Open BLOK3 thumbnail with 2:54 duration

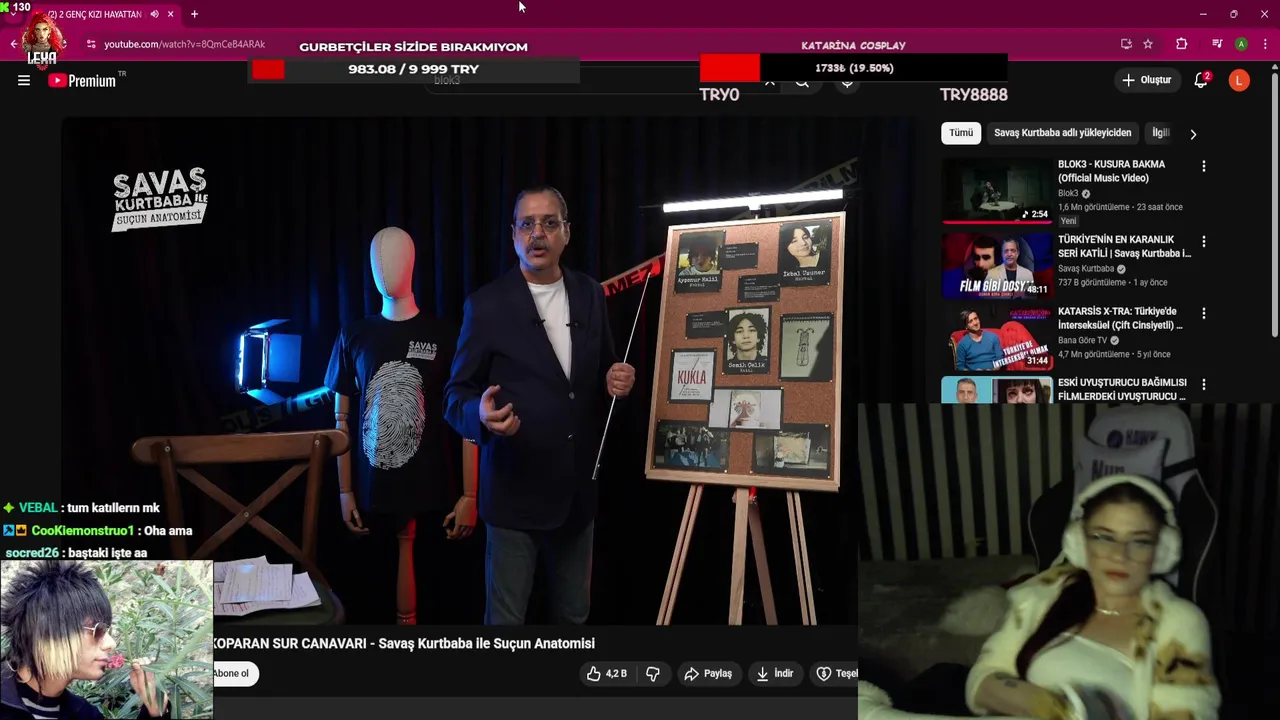(997, 190)
